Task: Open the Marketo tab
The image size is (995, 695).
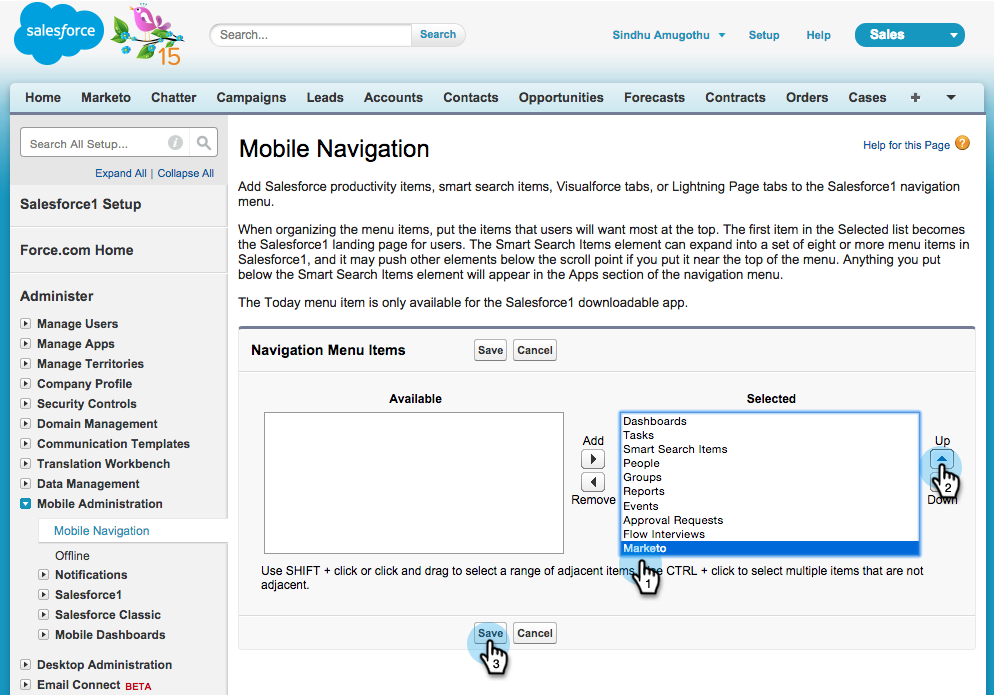Action: tap(105, 98)
